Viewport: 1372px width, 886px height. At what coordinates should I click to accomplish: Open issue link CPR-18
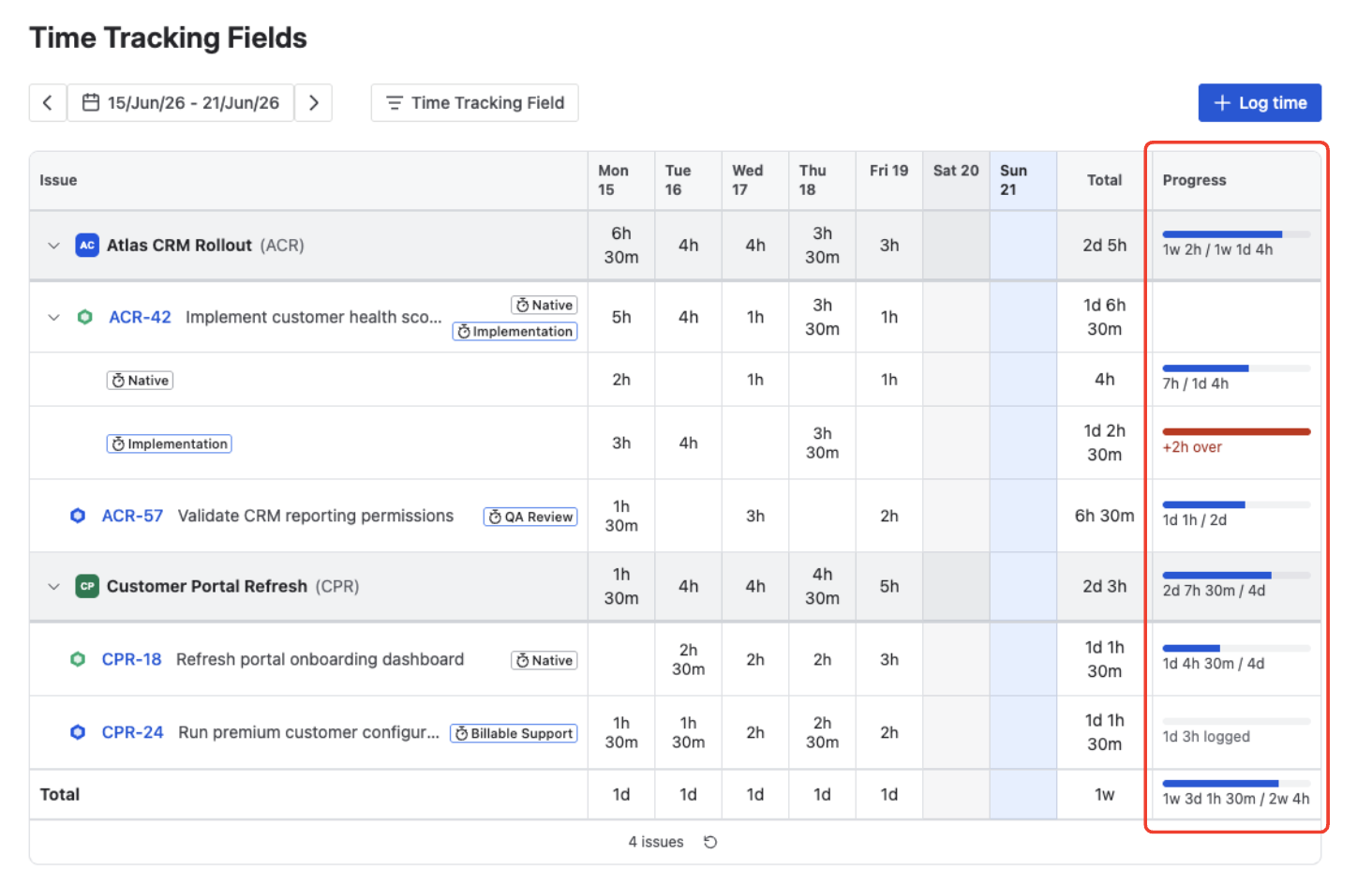click(x=131, y=660)
